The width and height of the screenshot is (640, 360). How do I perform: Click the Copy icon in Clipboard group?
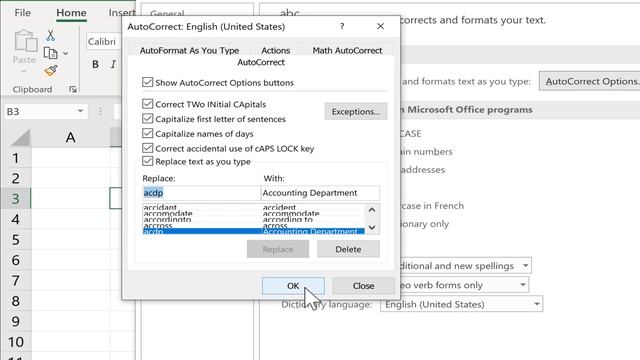click(x=51, y=53)
